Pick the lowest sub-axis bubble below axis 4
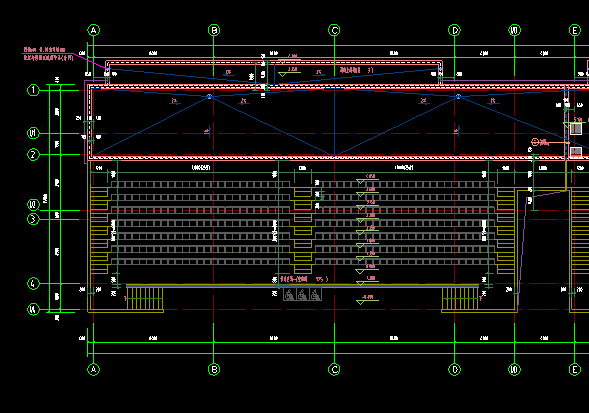589x413 pixels. click(33, 310)
